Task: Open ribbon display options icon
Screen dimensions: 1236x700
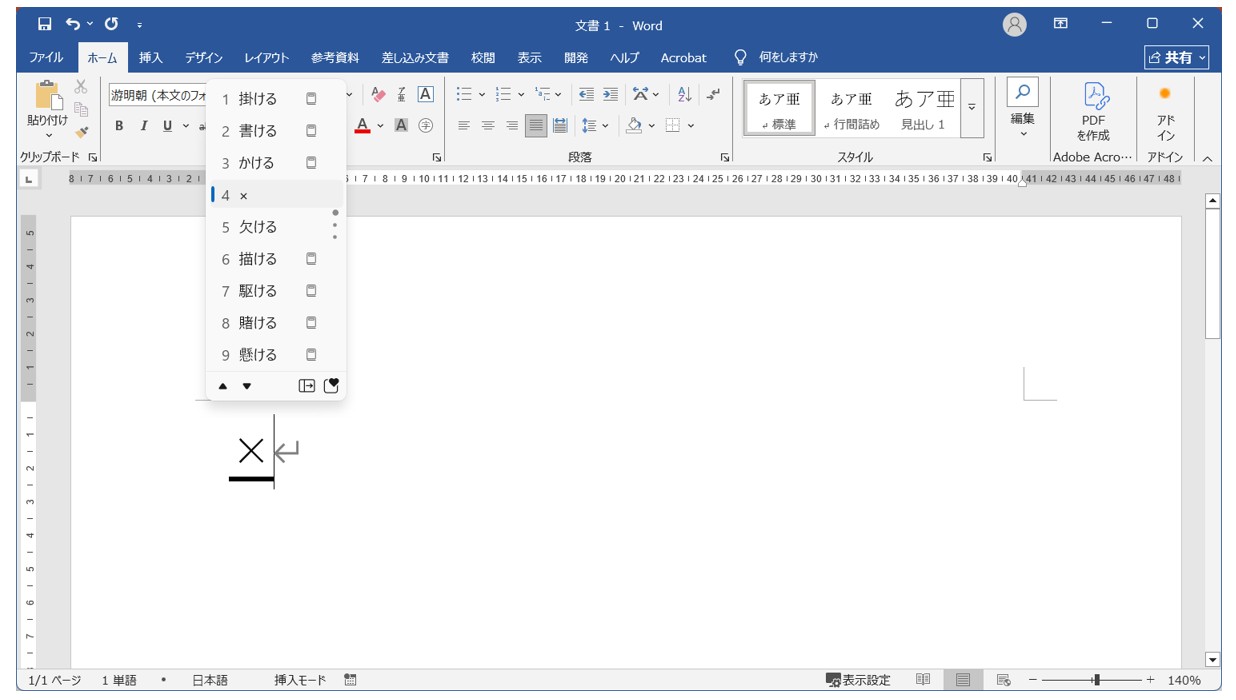Action: click(1061, 24)
